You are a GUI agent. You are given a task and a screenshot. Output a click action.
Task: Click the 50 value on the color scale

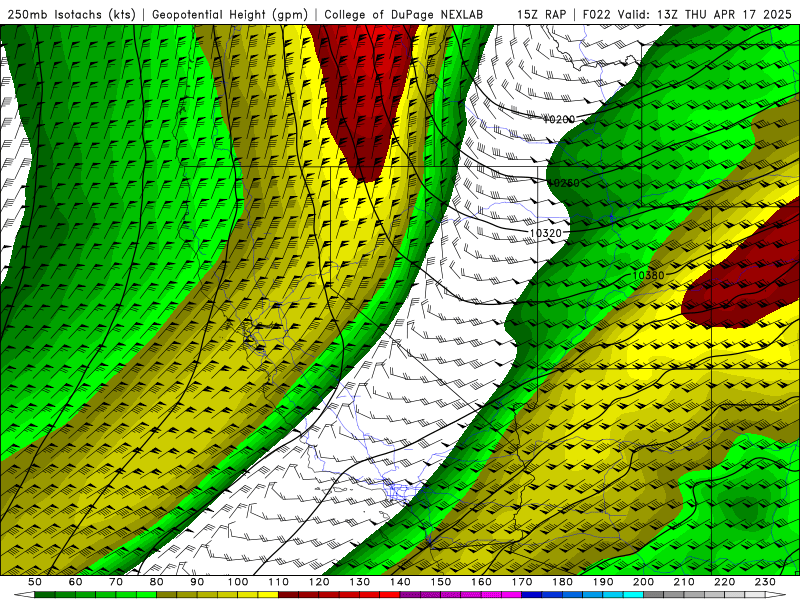point(35,582)
